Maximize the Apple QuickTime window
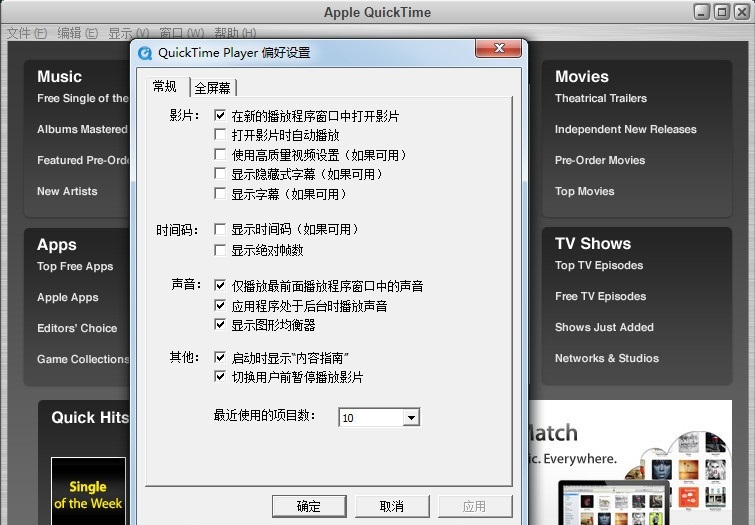The width and height of the screenshot is (755, 525). click(721, 12)
